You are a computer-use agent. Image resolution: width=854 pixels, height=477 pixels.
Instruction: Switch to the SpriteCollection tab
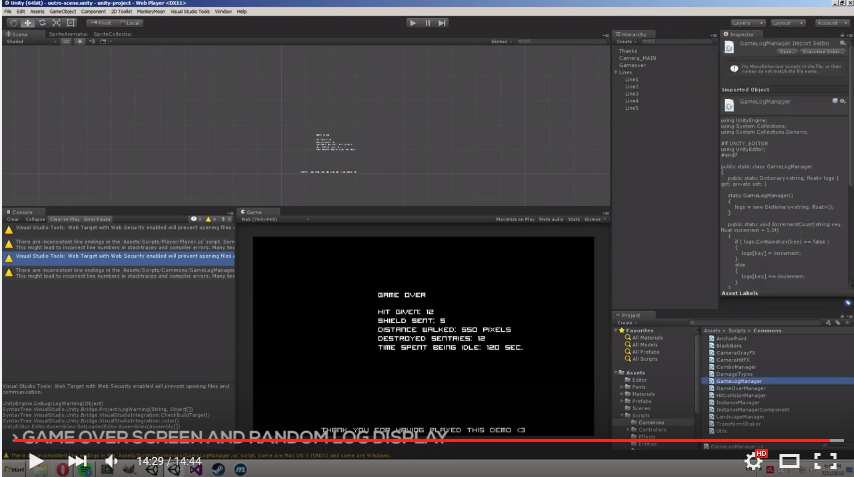click(112, 34)
